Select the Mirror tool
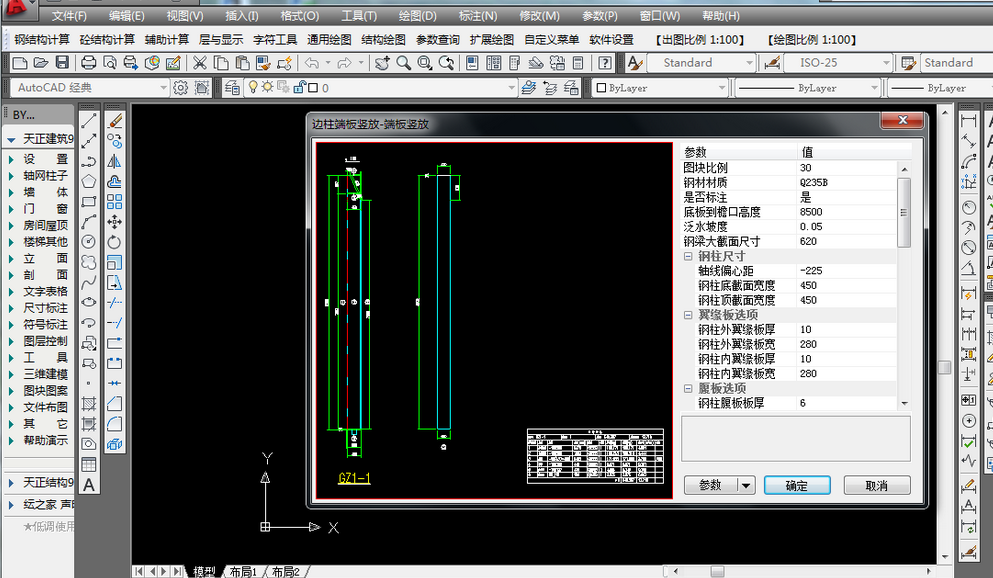The width and height of the screenshot is (993, 578). 115,161
